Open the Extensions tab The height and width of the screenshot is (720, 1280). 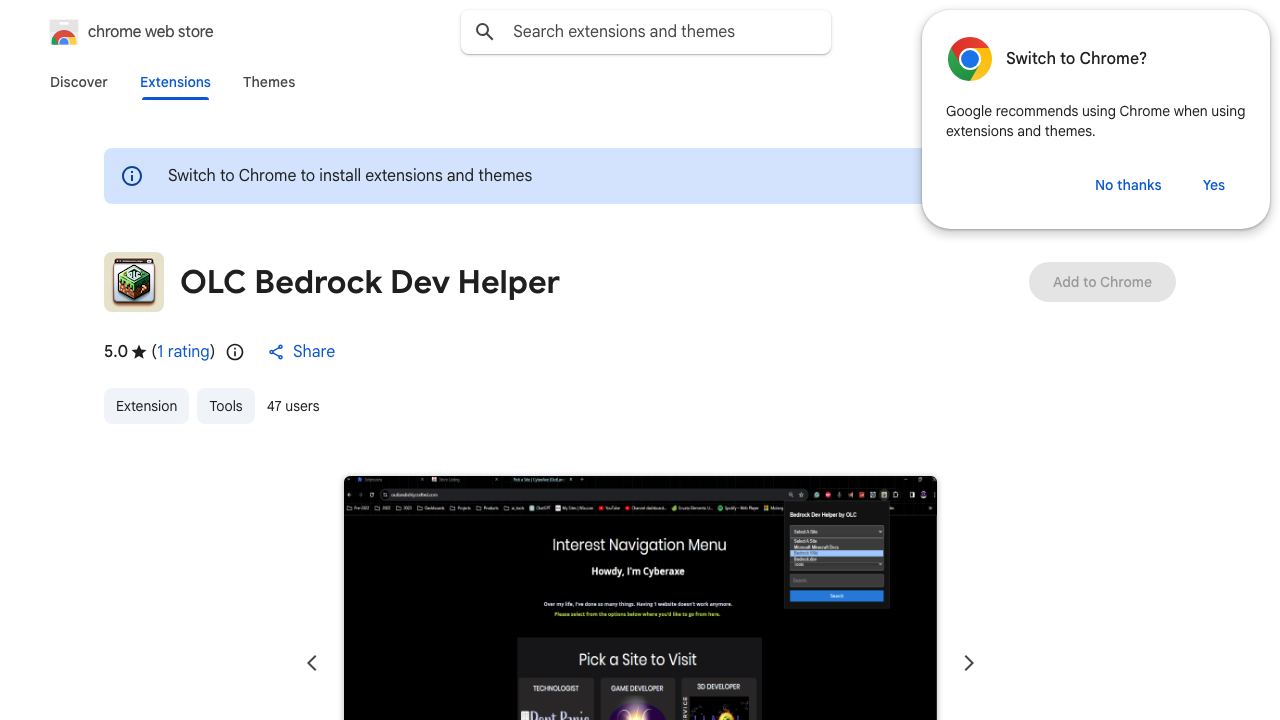pyautogui.click(x=175, y=82)
